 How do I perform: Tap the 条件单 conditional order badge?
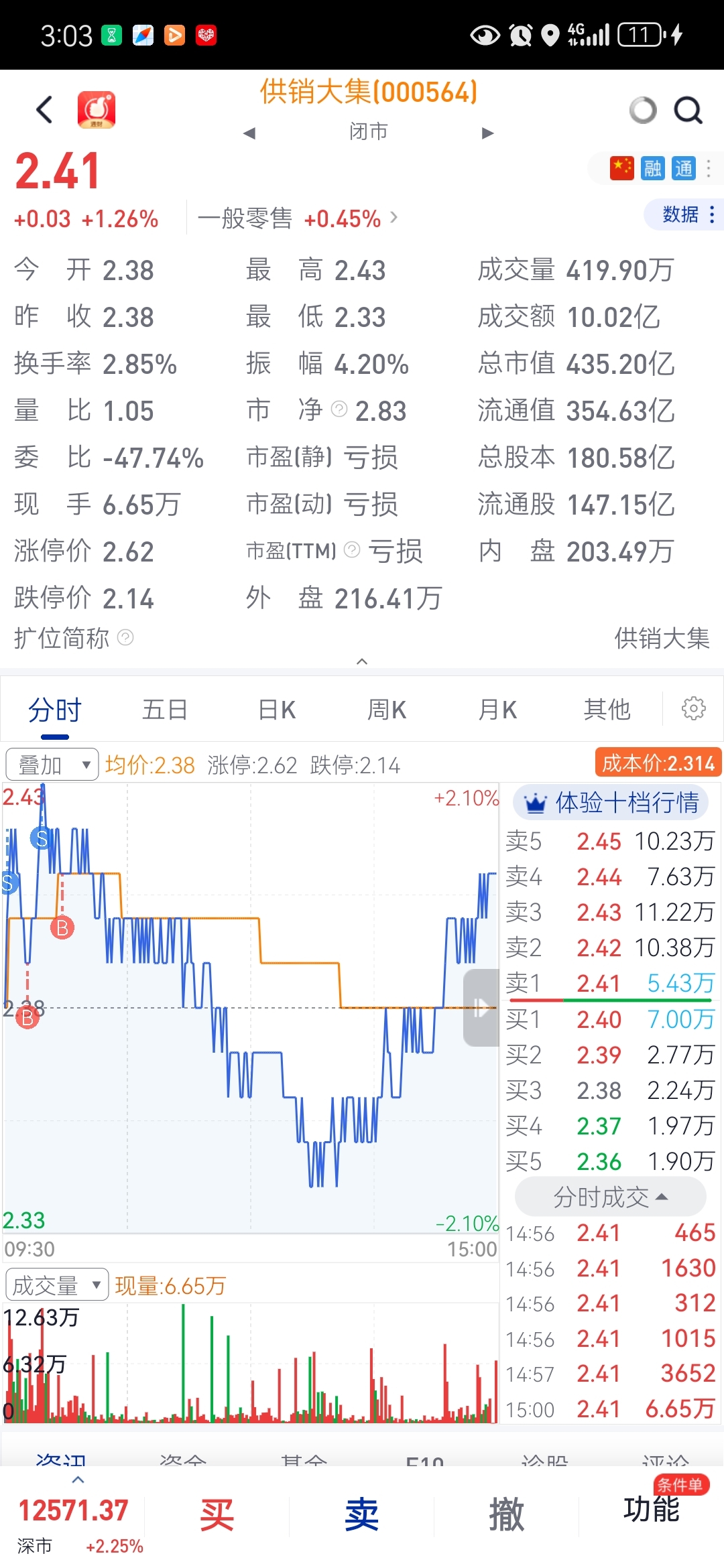coord(680,1485)
